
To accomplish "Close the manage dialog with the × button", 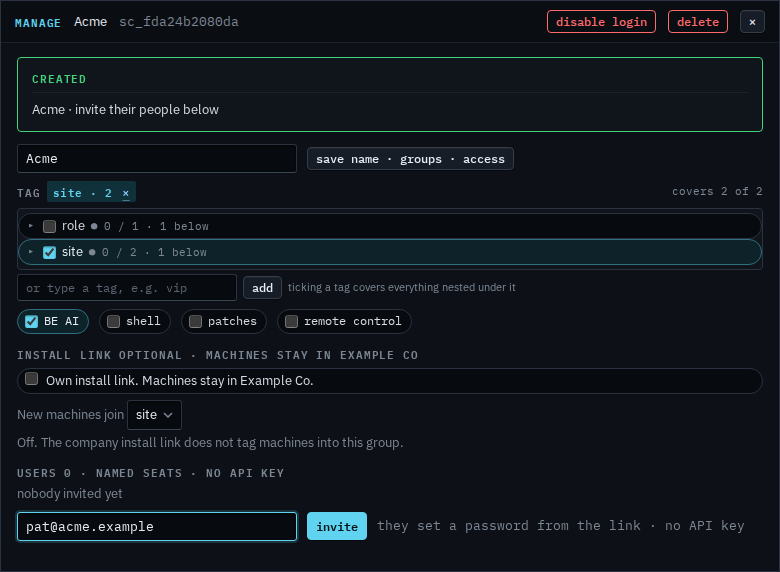I will coord(752,22).
